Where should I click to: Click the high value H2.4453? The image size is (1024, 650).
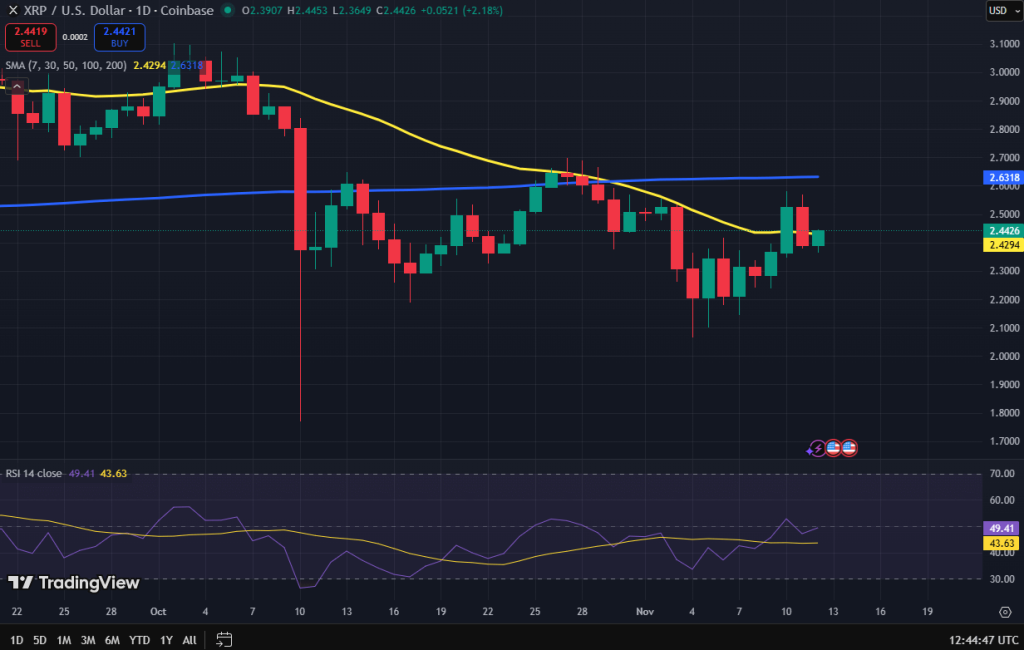(308, 10)
